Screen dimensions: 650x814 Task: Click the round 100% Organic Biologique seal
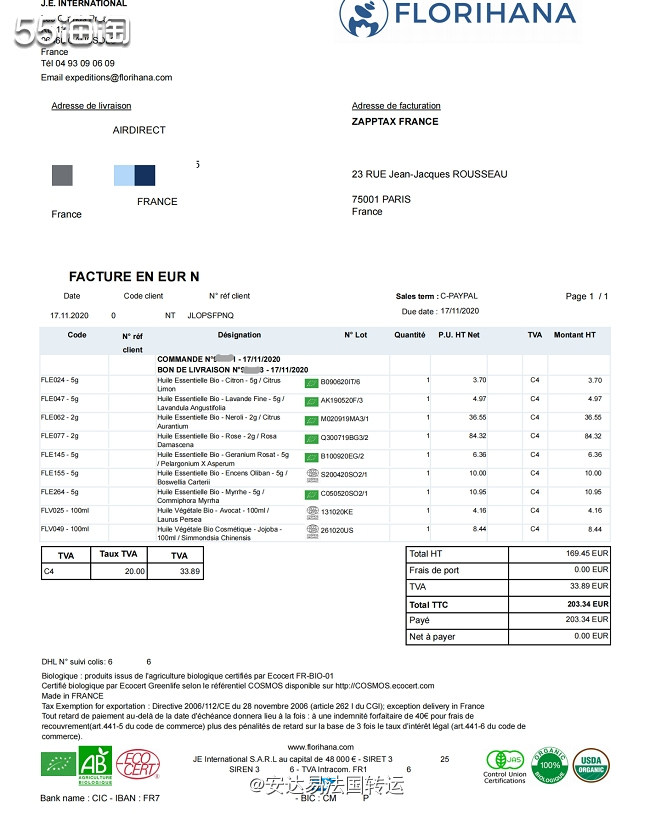point(548,764)
